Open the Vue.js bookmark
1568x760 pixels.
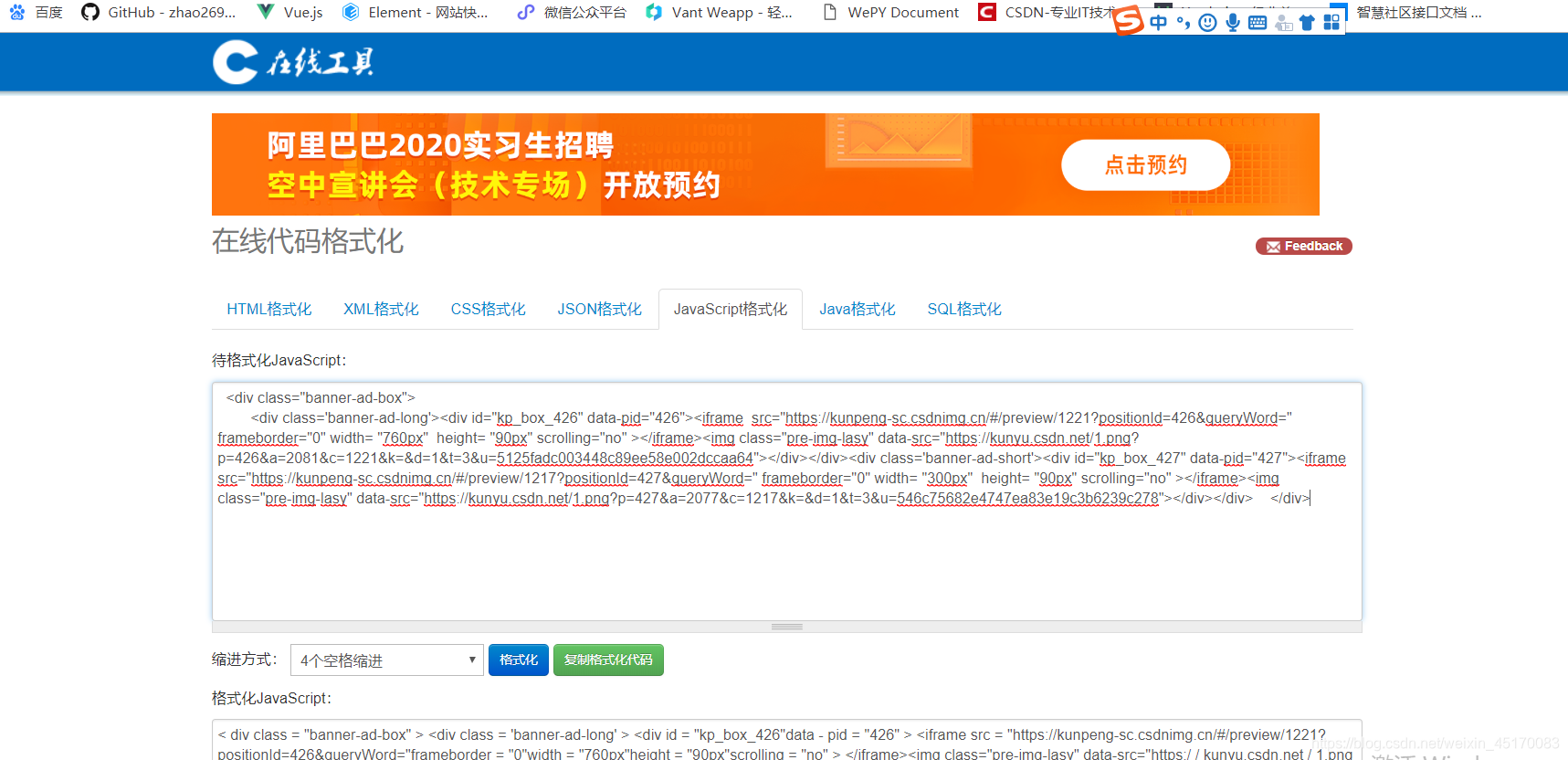[290, 12]
